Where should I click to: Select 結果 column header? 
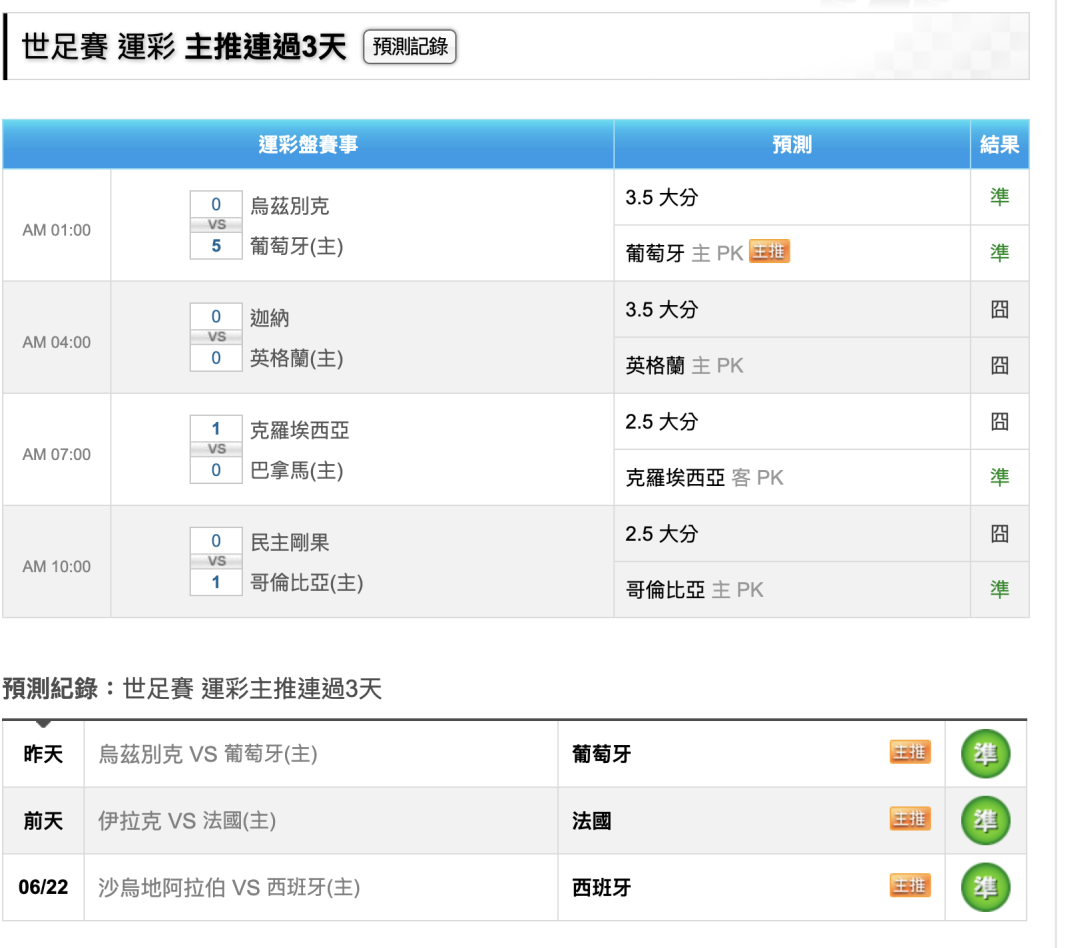[x=999, y=145]
